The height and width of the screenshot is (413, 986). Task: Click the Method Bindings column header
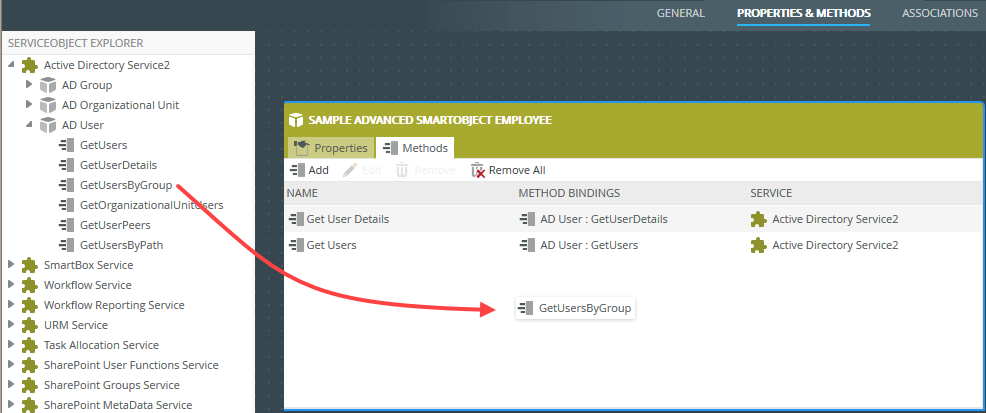pos(569,192)
